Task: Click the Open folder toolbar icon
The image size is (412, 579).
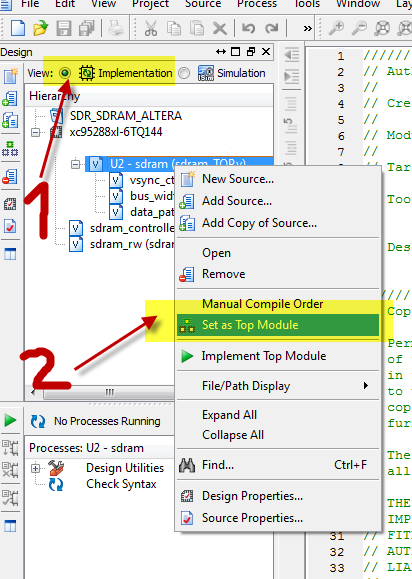Action: (x=41, y=28)
